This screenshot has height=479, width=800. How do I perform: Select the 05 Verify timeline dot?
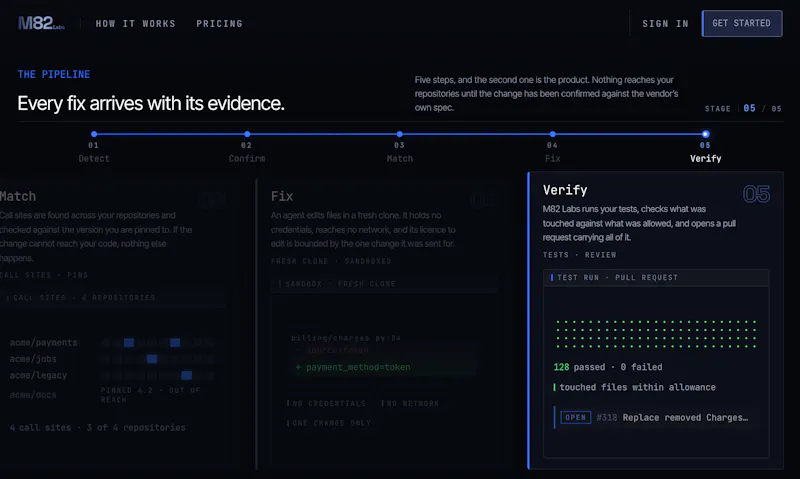[x=706, y=134]
